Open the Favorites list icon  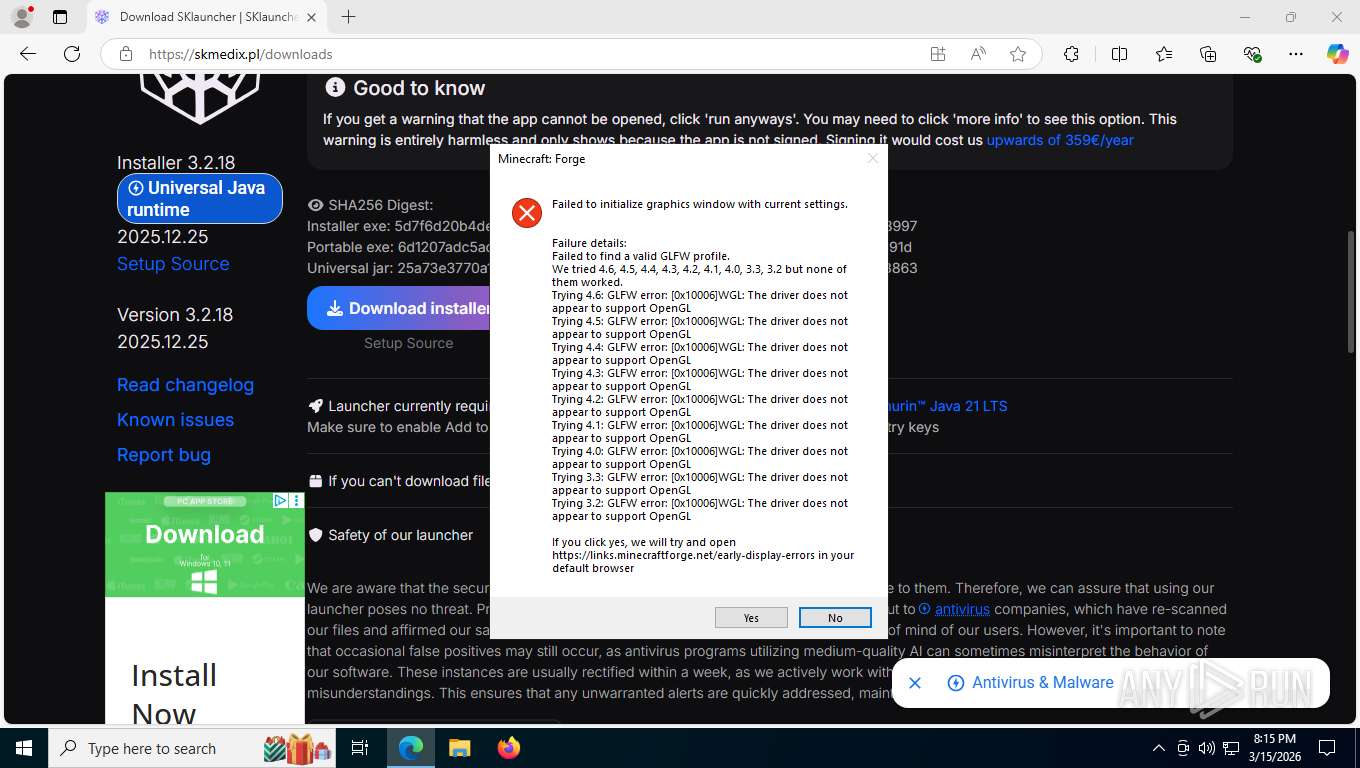coord(1164,54)
